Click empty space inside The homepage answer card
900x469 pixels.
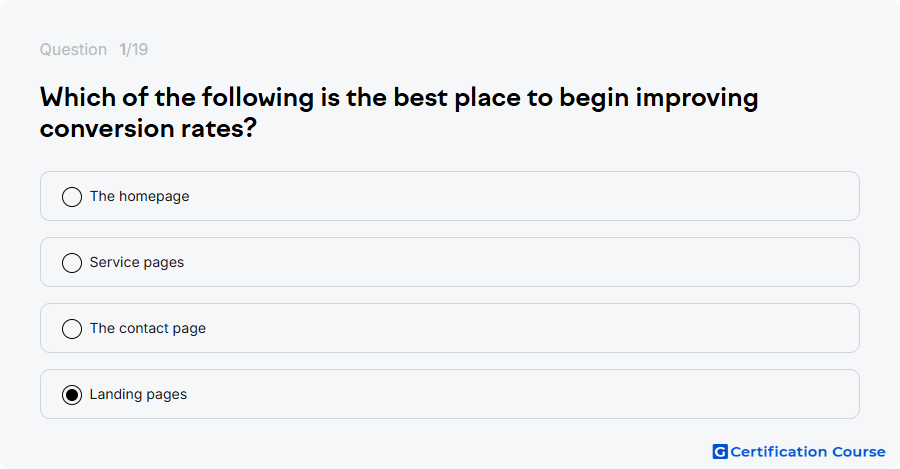tap(517, 196)
